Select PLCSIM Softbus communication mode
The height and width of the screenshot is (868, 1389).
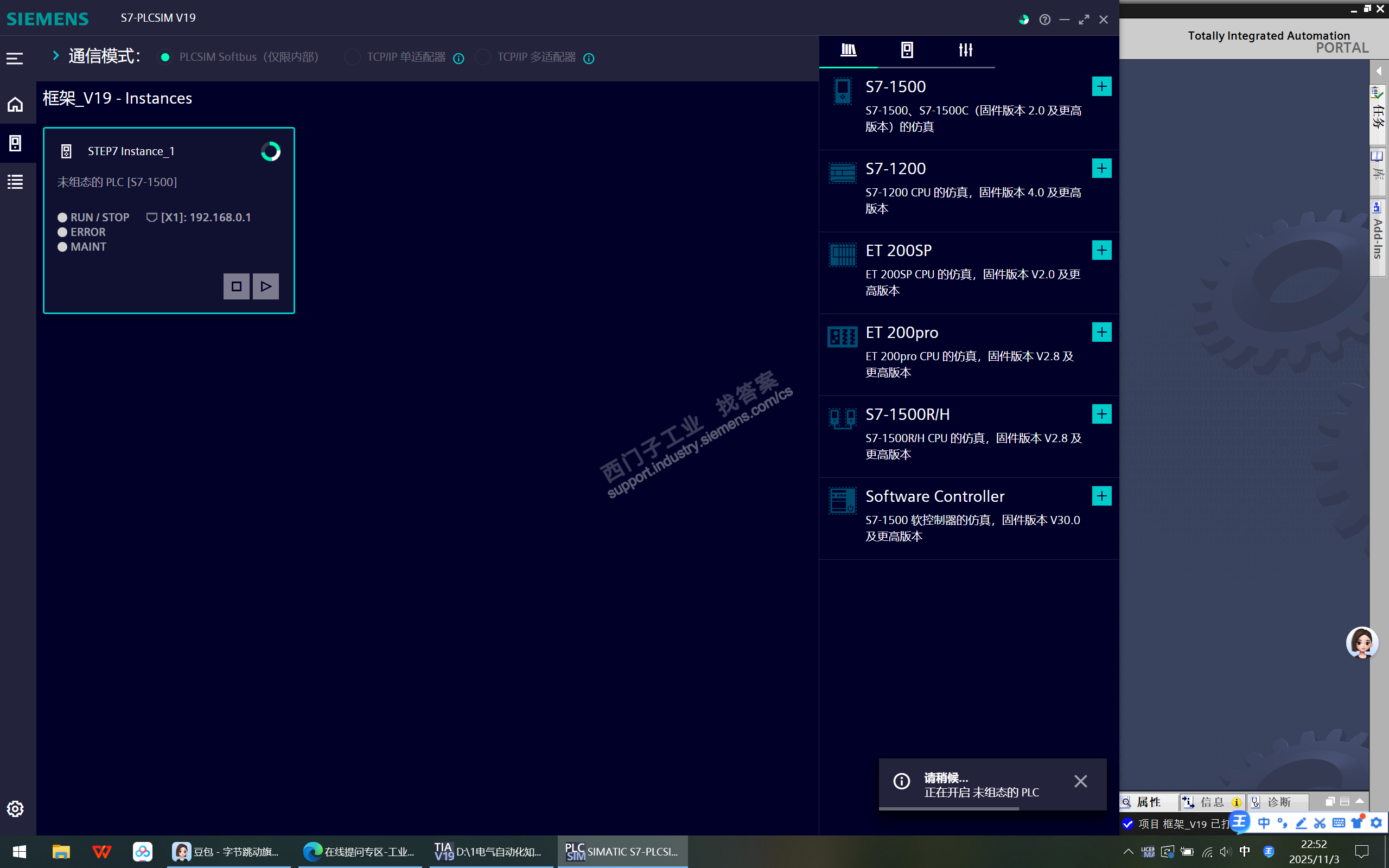(x=165, y=58)
